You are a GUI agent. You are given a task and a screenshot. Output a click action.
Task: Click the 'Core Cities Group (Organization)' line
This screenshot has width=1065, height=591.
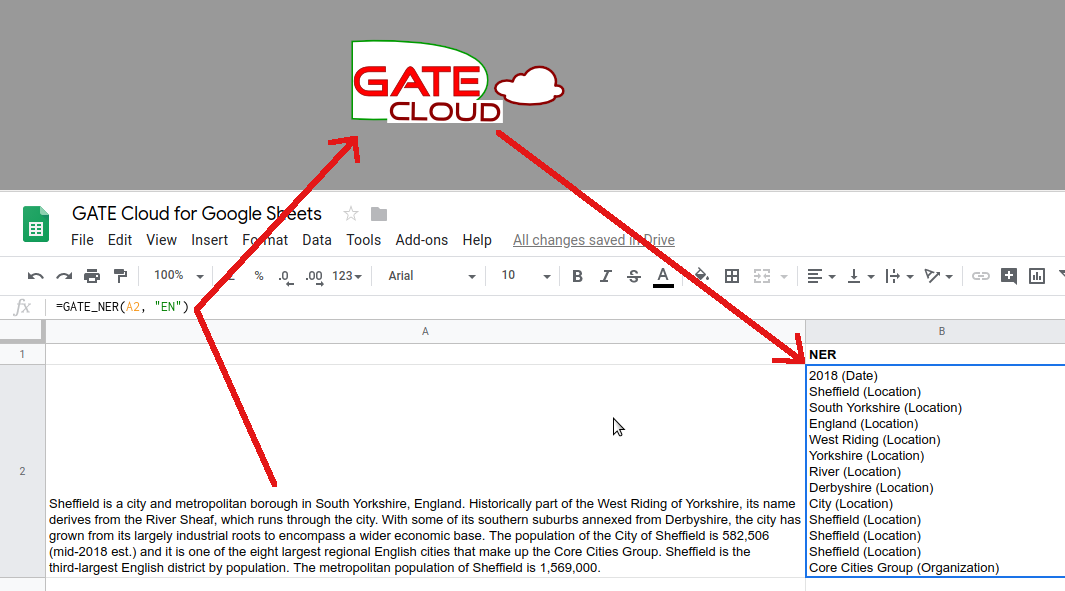click(x=904, y=568)
